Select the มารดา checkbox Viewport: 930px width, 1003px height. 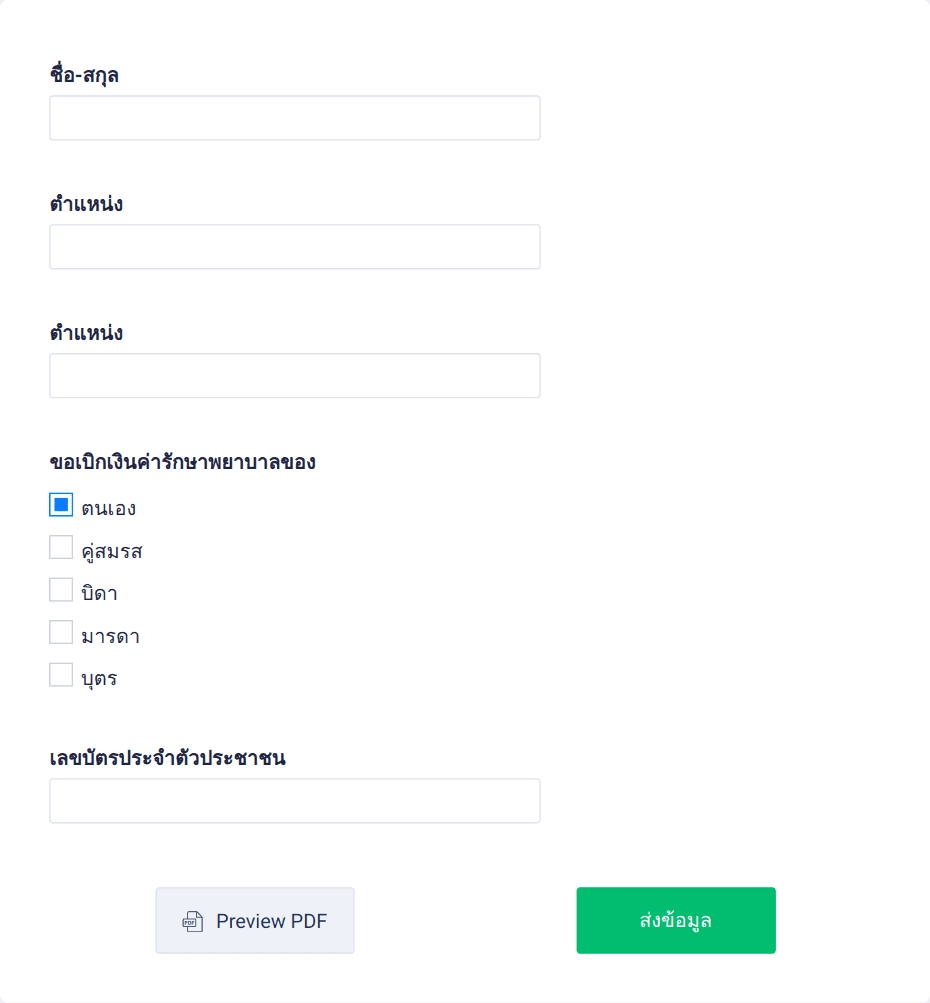pyautogui.click(x=61, y=632)
